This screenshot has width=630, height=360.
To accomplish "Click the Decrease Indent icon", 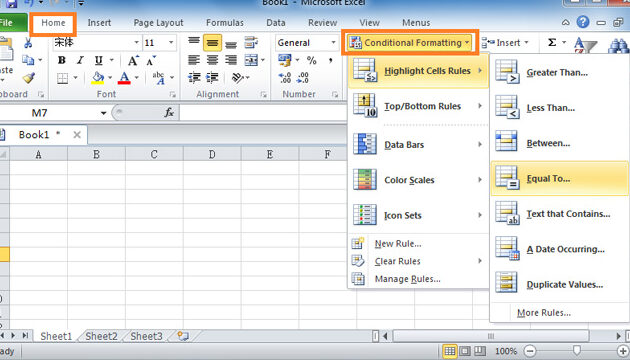I will tap(194, 78).
